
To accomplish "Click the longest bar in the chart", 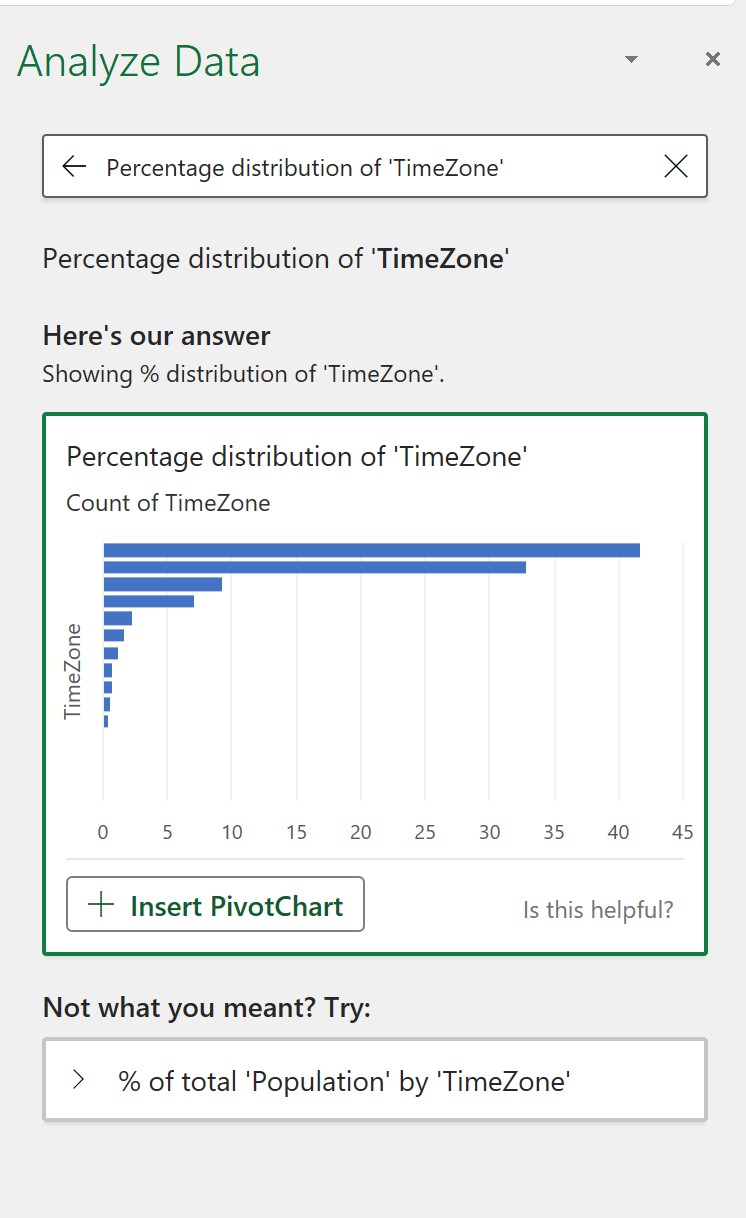I will [x=370, y=547].
